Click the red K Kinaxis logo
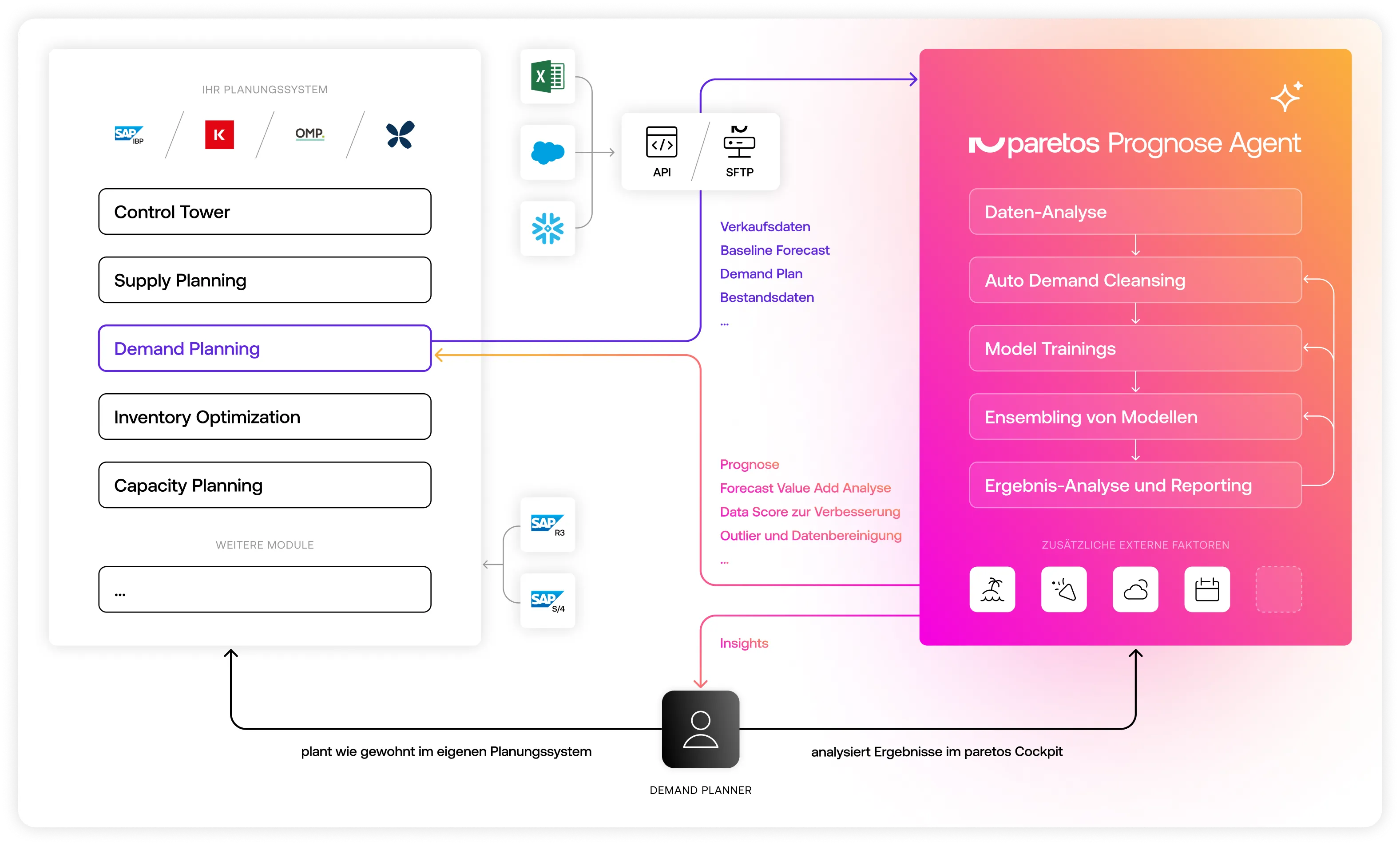 (219, 134)
